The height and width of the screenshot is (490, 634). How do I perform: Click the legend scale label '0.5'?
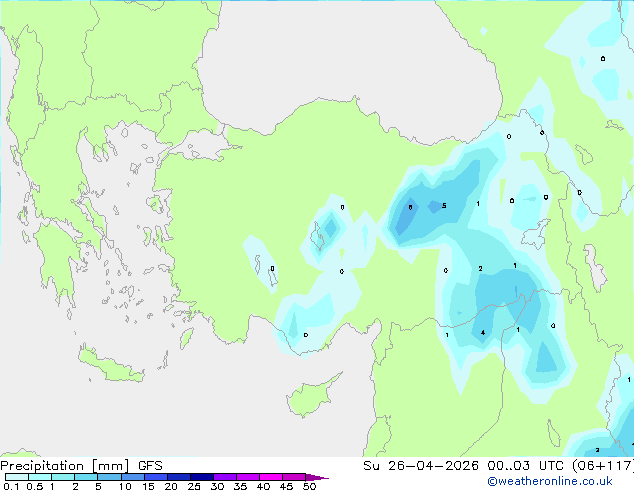[x=34, y=486]
